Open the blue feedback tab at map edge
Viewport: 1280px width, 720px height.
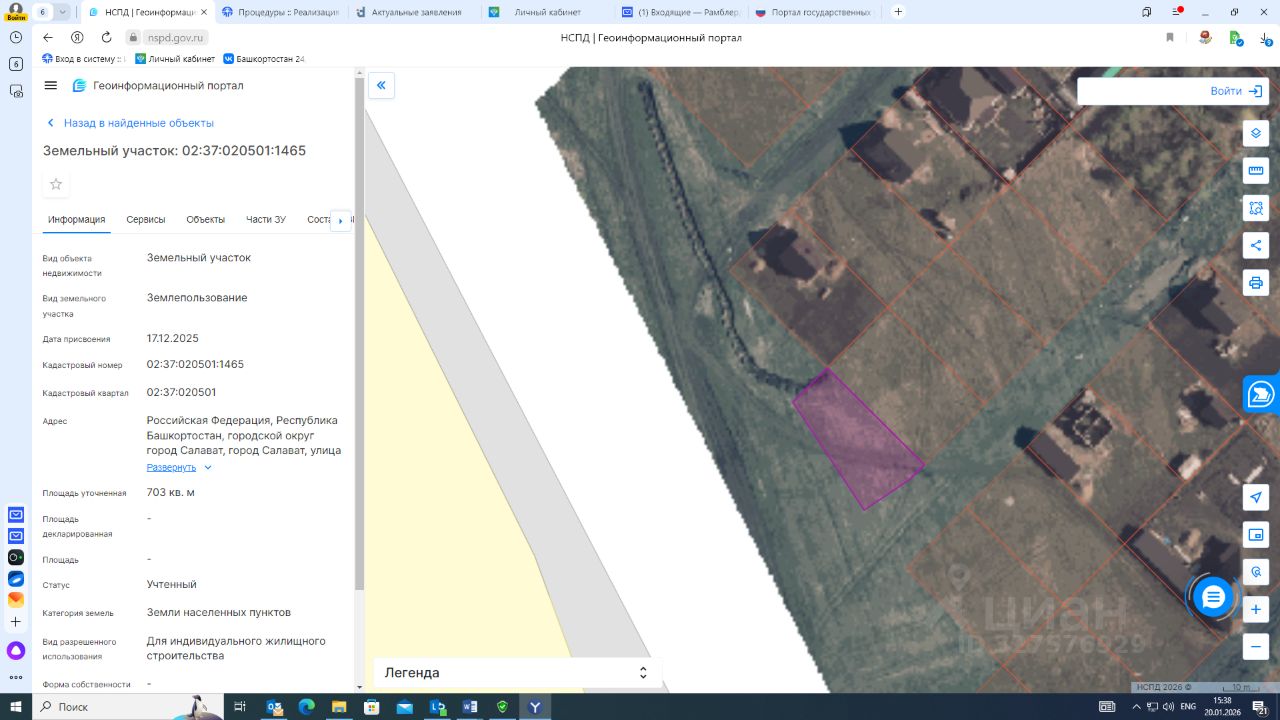pyautogui.click(x=1262, y=394)
